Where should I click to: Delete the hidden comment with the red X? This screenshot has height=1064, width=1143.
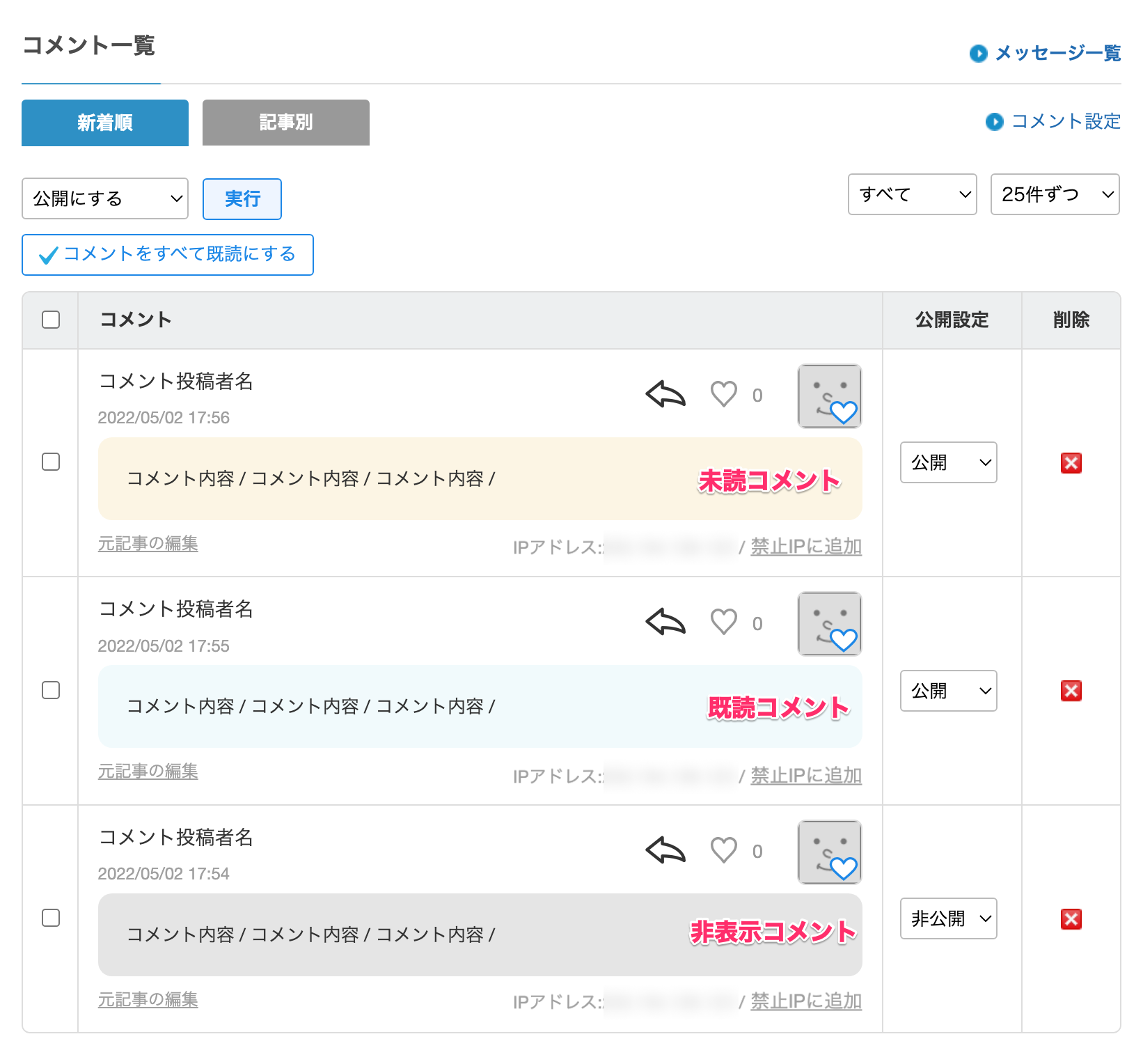pyautogui.click(x=1071, y=919)
